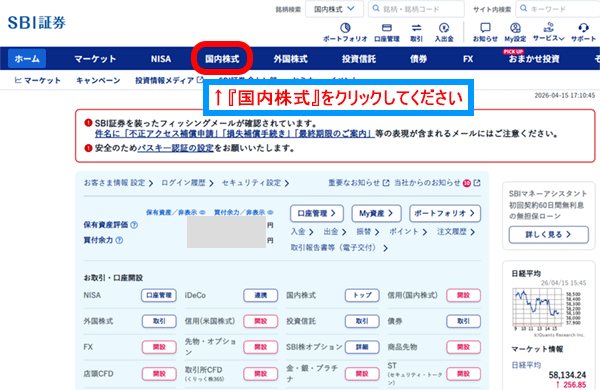Click 開設 for 信用(国内株式)
Viewport: 600px width, 390px height.
click(x=463, y=295)
